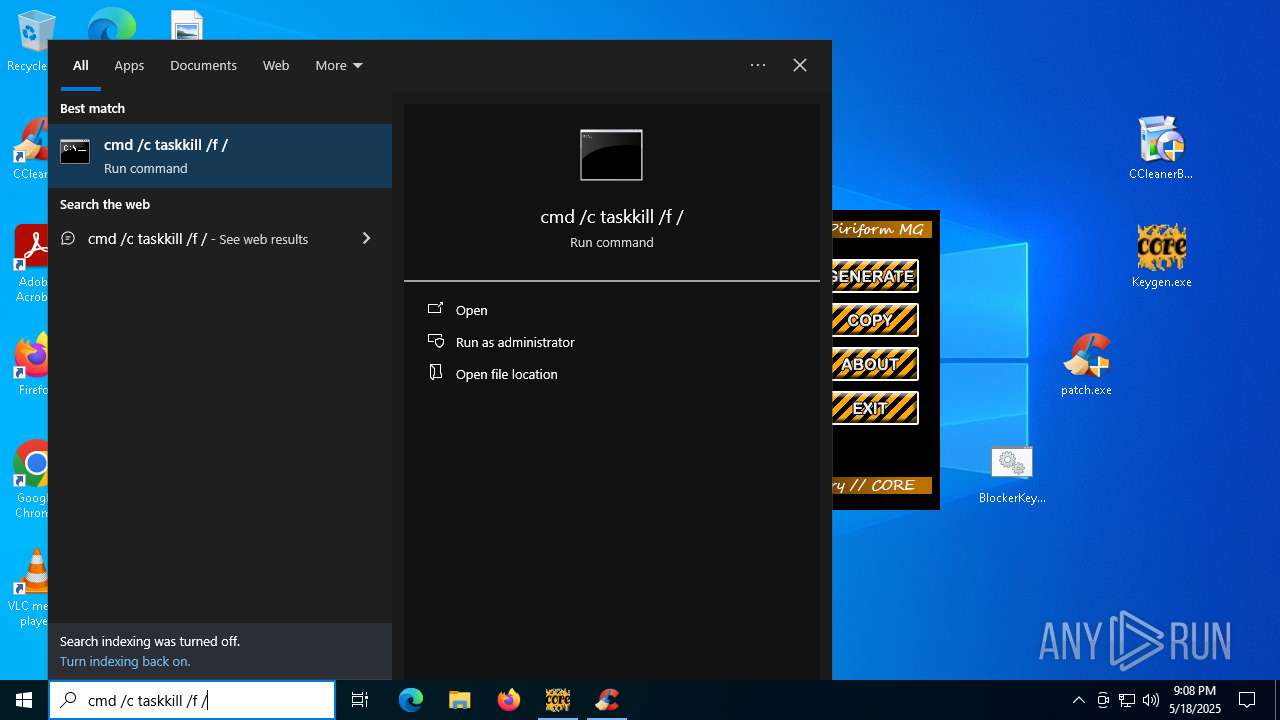Click inside the taskbar search box

tap(192, 700)
